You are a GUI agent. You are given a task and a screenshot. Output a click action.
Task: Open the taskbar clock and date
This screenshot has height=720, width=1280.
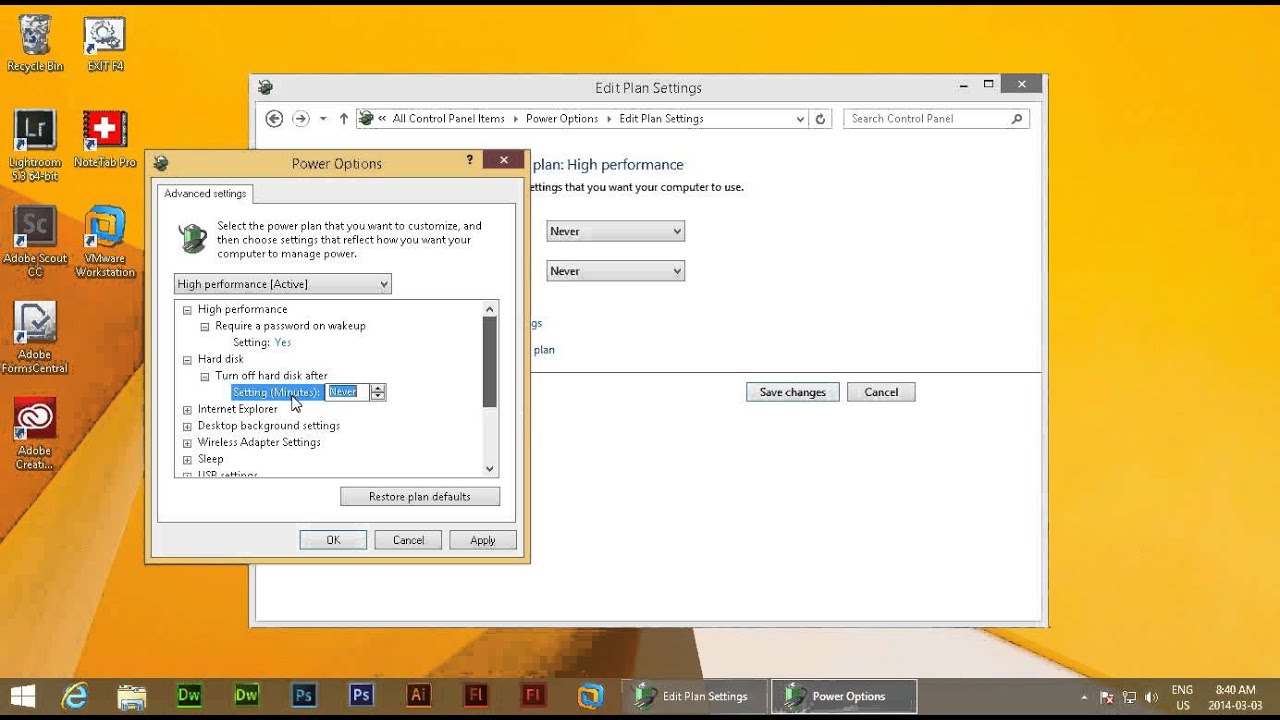point(1235,696)
